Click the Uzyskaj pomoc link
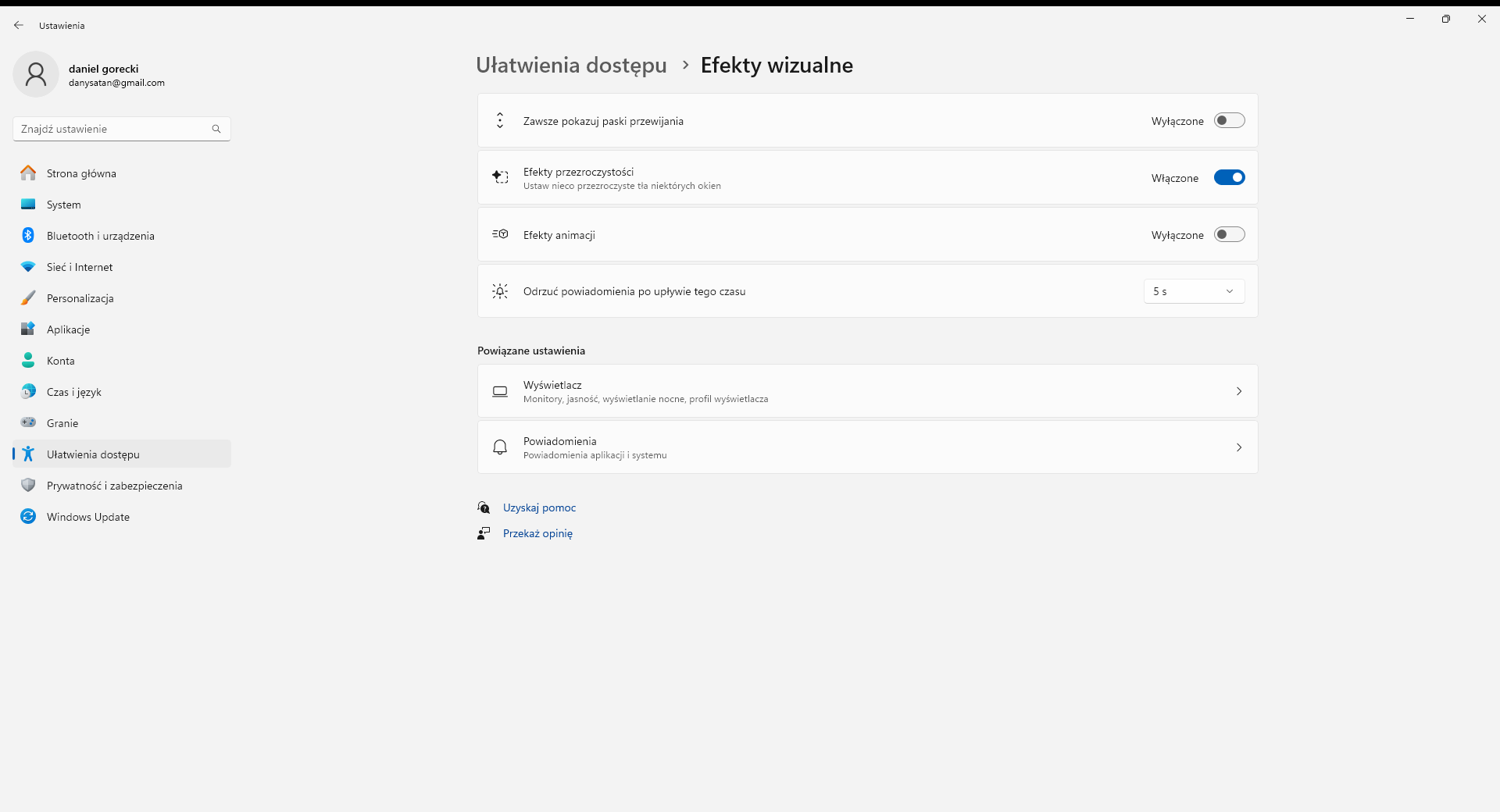Screen dimensions: 1500x812 (x=539, y=507)
